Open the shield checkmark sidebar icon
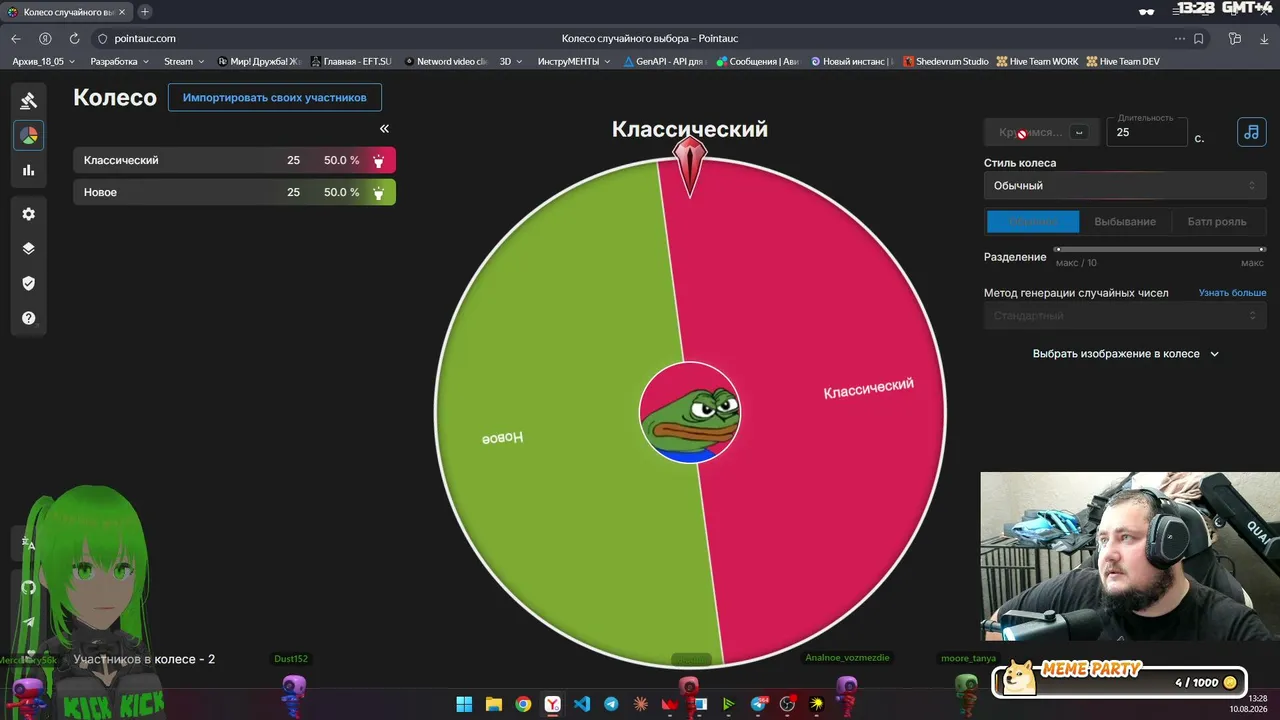 [28, 283]
